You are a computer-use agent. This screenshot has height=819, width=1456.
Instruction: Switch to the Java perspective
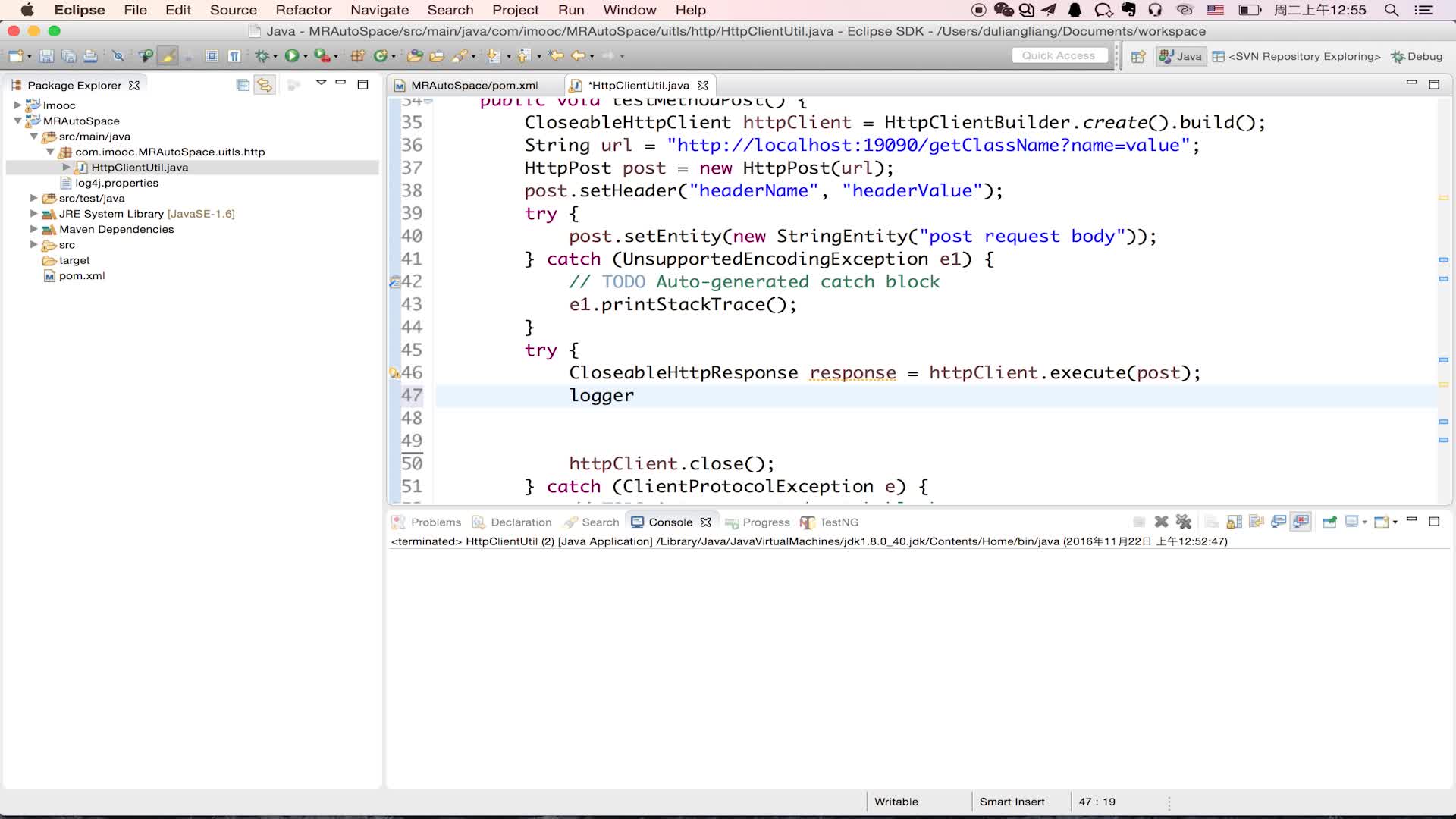[x=1181, y=56]
